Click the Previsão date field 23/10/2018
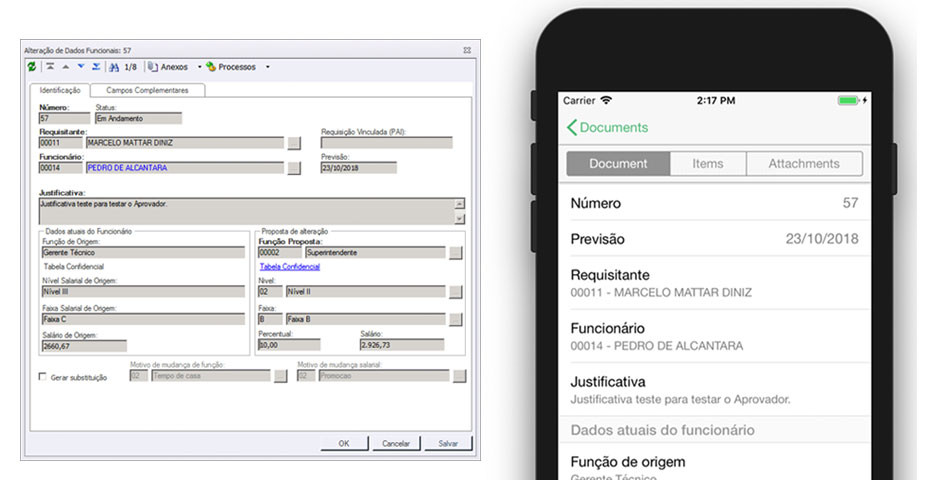The height and width of the screenshot is (480, 928). click(x=359, y=168)
